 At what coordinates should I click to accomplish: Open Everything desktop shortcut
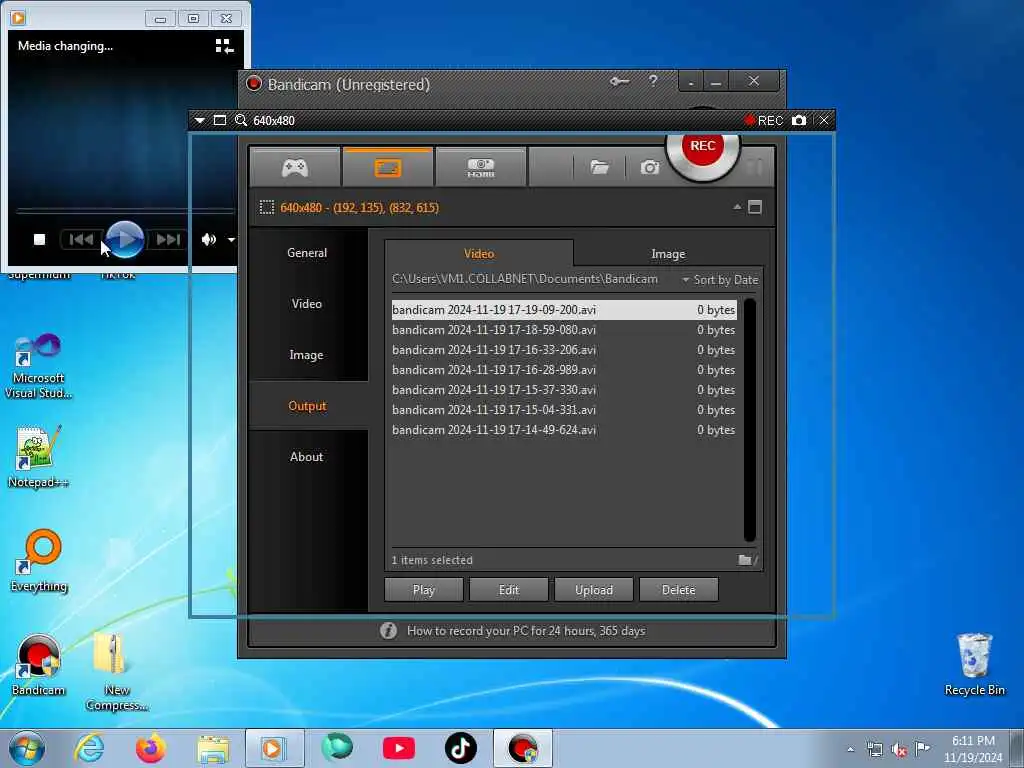(x=39, y=560)
